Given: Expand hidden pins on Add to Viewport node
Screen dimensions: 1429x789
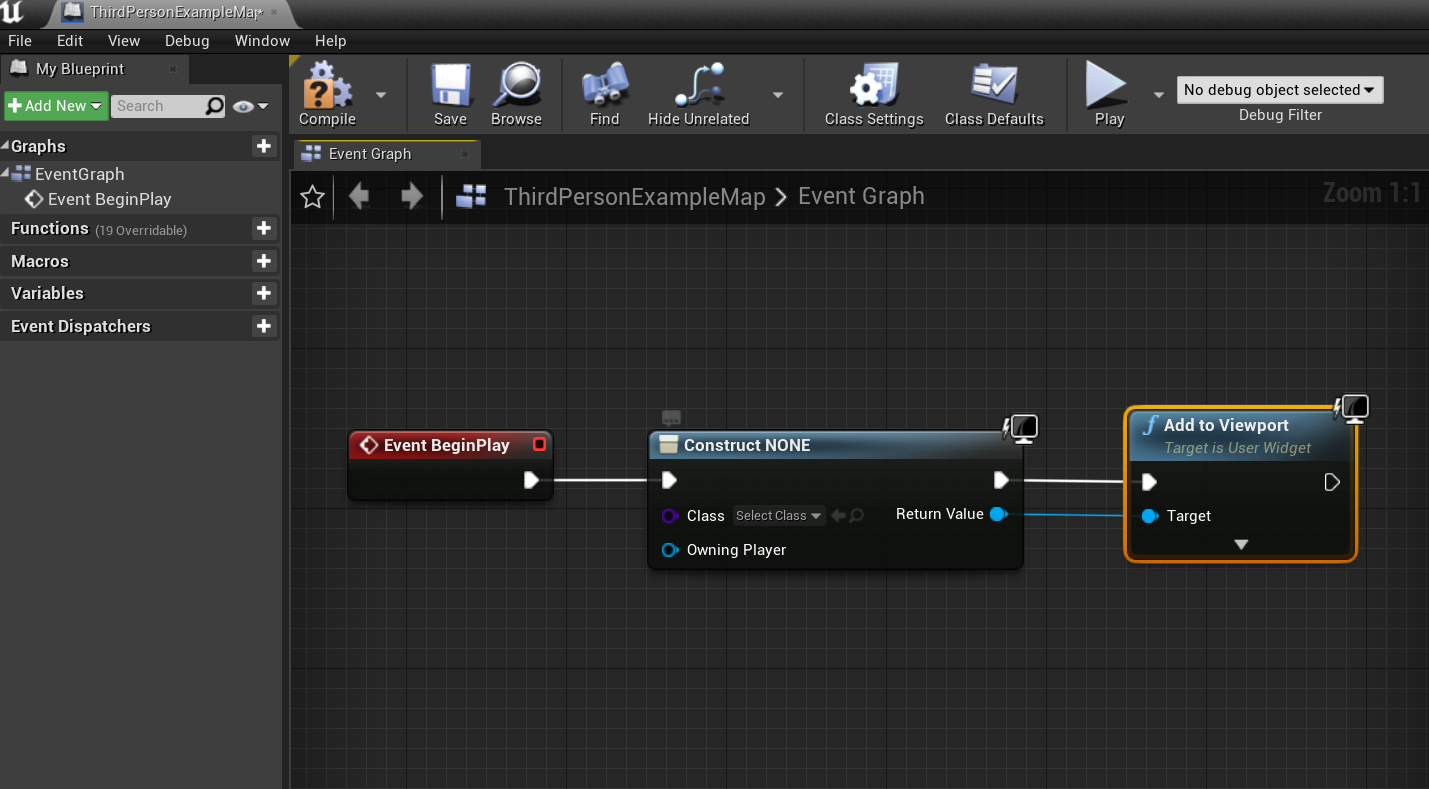Looking at the screenshot, I should [1241, 544].
